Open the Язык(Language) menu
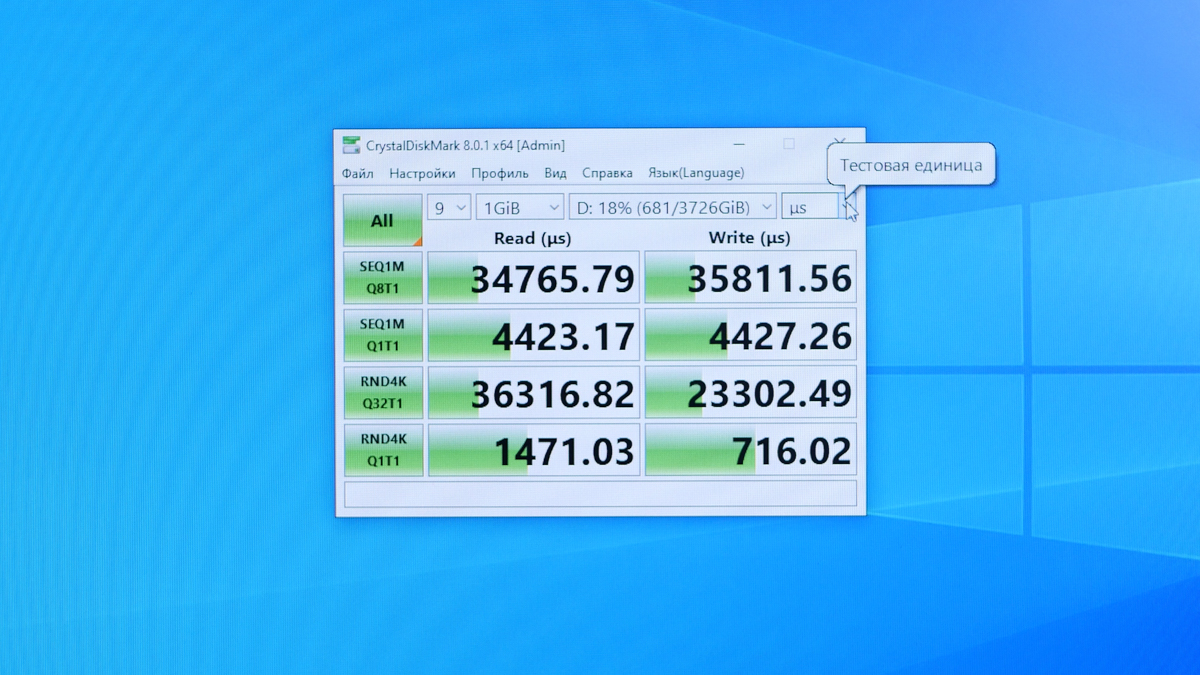Screen dimensions: 1200x675 (696, 173)
